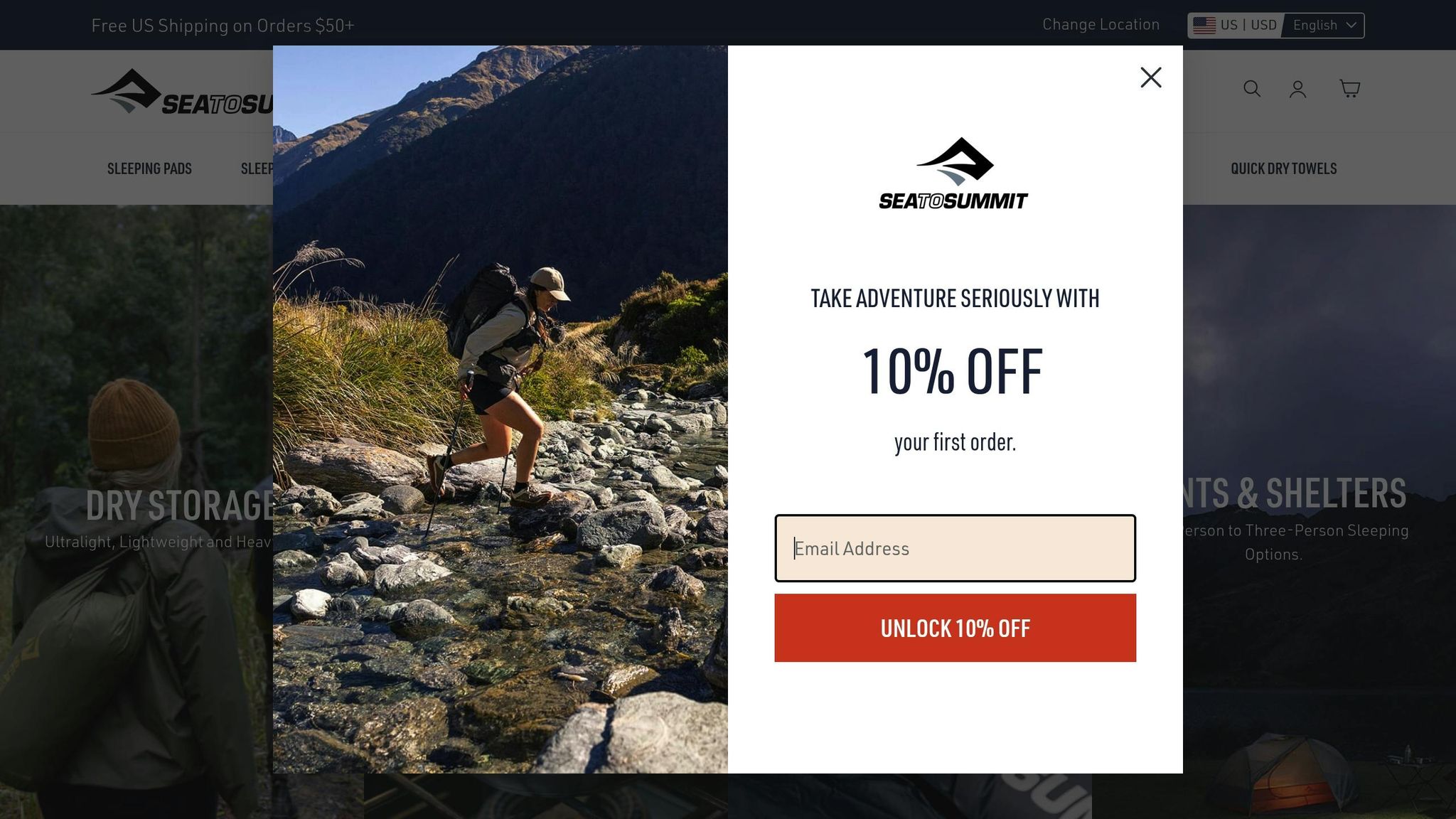Open the site search icon
1456x819 pixels.
pos(1251,89)
